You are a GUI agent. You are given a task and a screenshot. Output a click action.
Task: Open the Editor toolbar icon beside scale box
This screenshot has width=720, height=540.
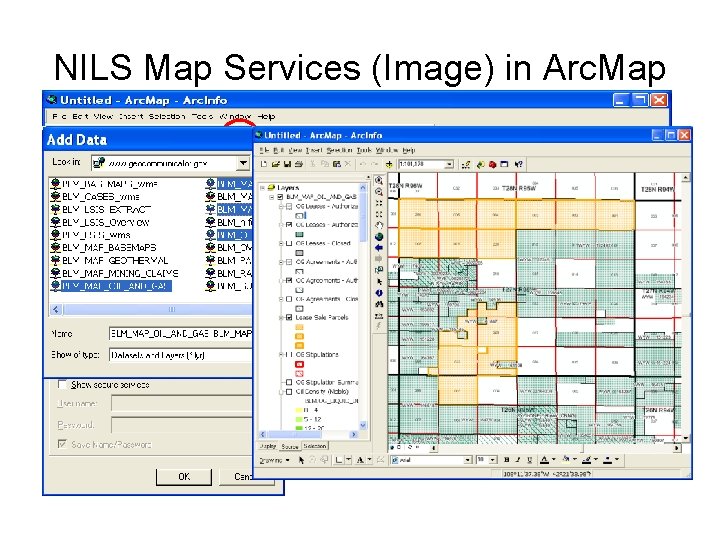tap(466, 164)
